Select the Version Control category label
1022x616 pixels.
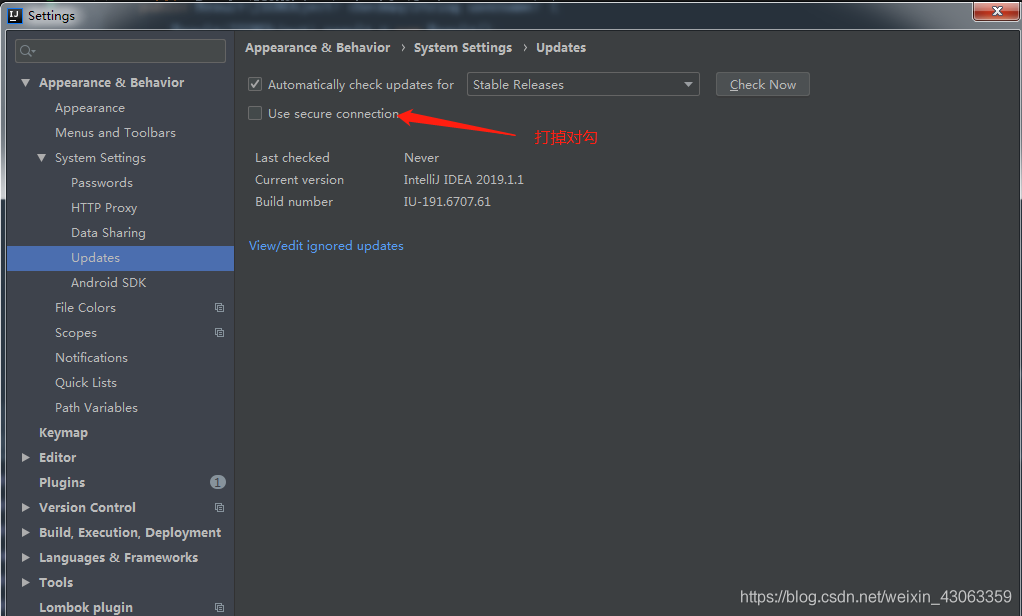[x=87, y=508]
